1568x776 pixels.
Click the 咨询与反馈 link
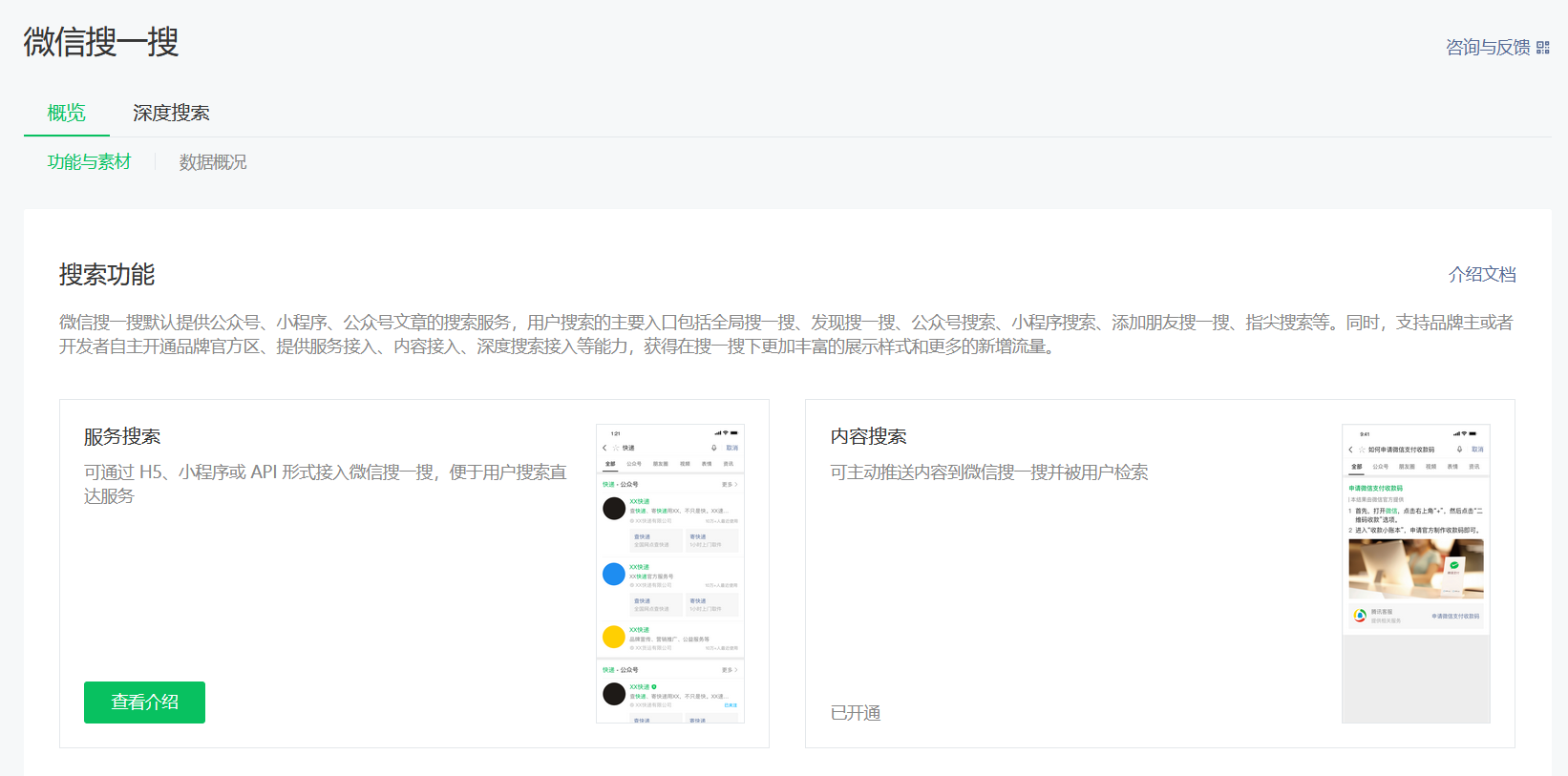1488,48
